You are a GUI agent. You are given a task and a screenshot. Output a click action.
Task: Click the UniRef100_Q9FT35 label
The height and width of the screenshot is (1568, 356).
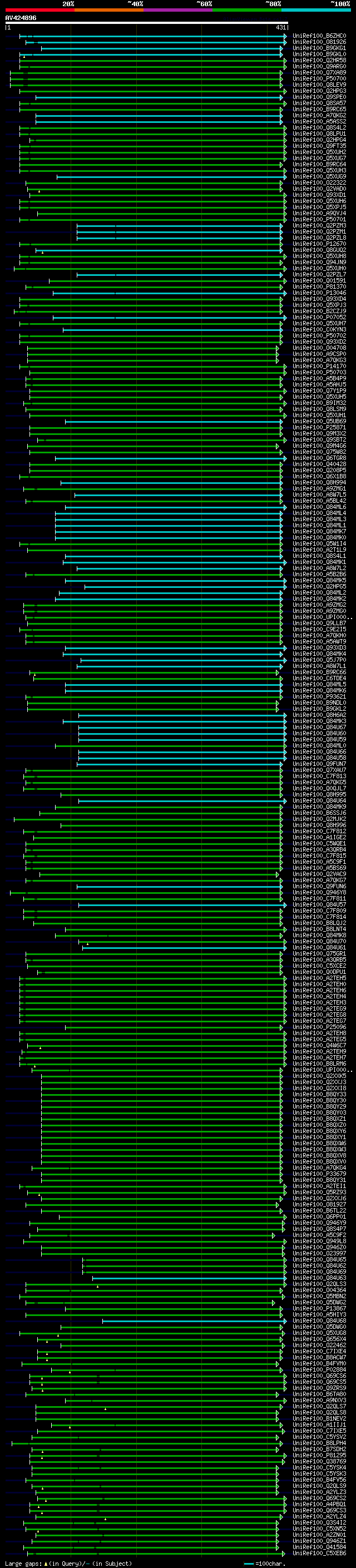[319, 146]
